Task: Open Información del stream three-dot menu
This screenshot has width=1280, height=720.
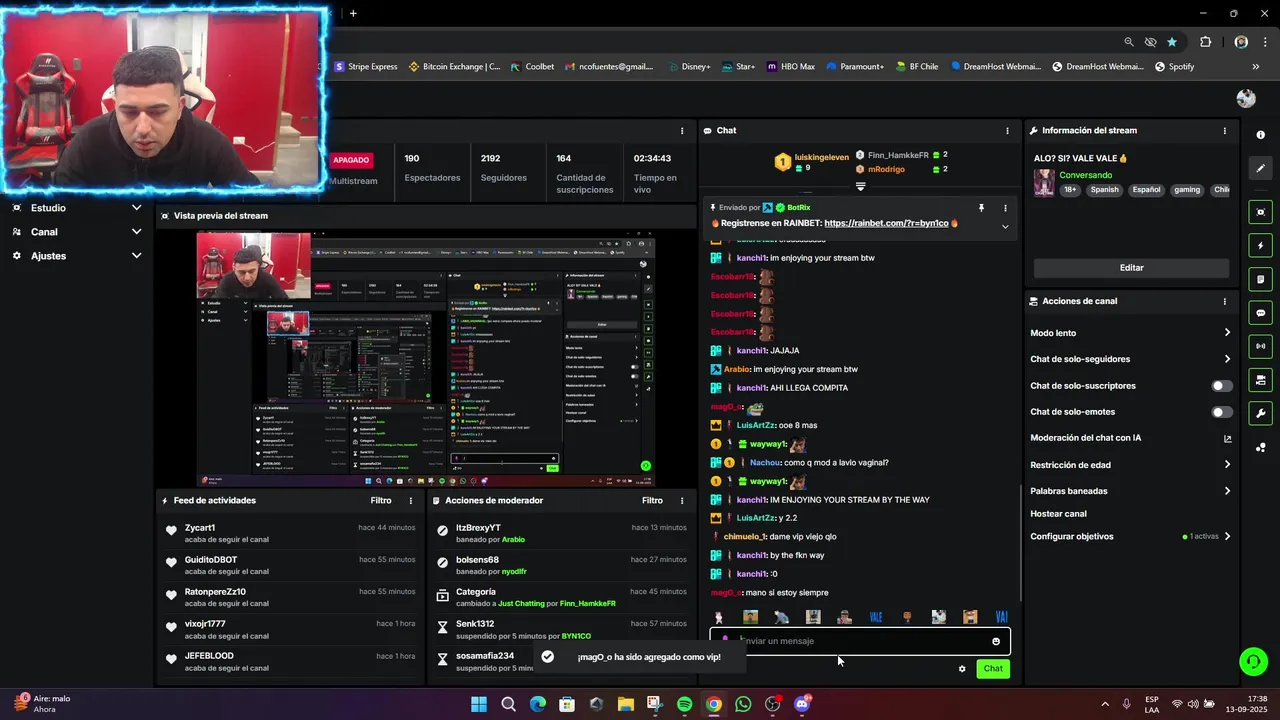Action: click(x=1224, y=131)
